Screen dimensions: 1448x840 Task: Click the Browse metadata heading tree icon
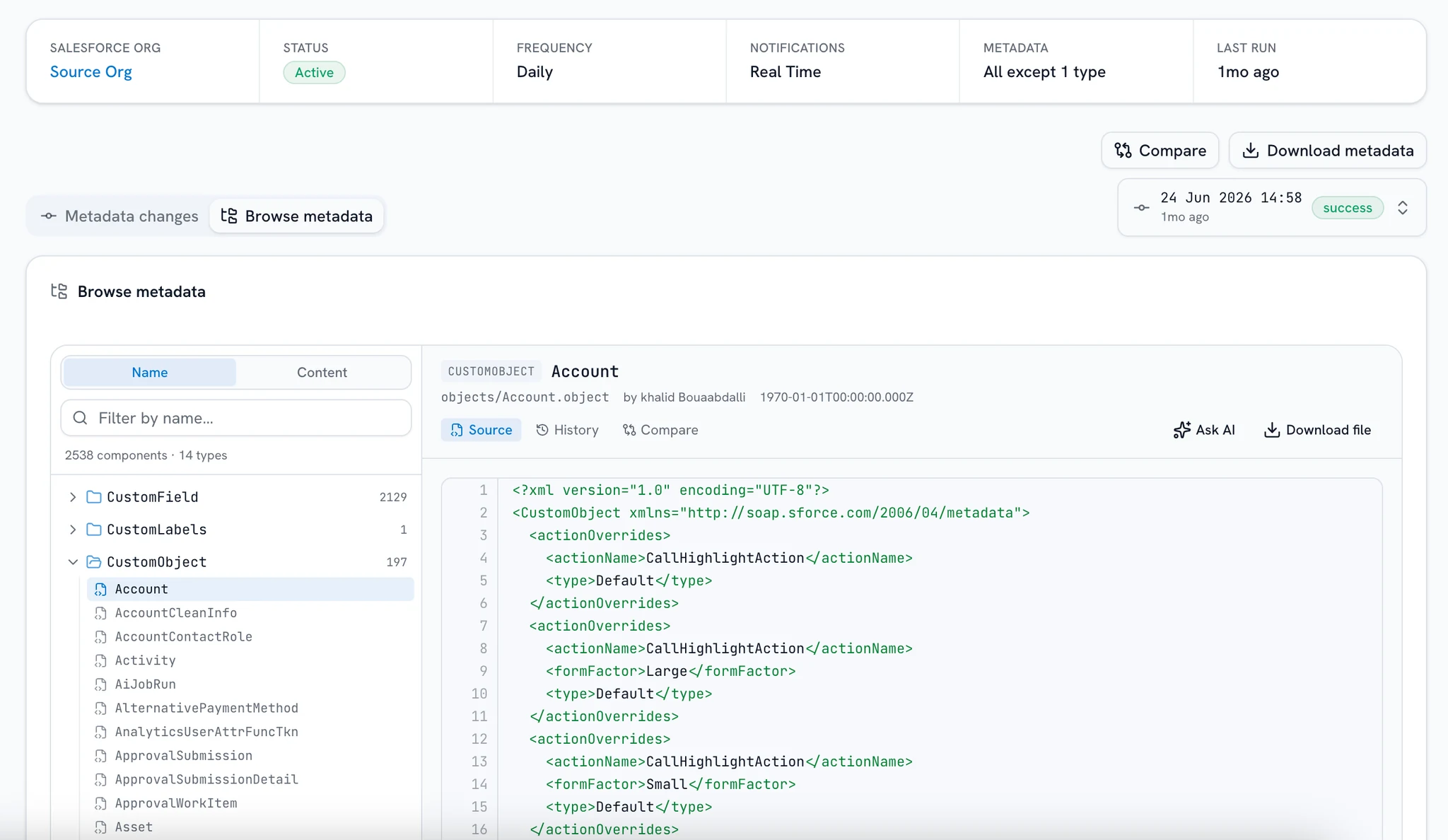click(59, 291)
